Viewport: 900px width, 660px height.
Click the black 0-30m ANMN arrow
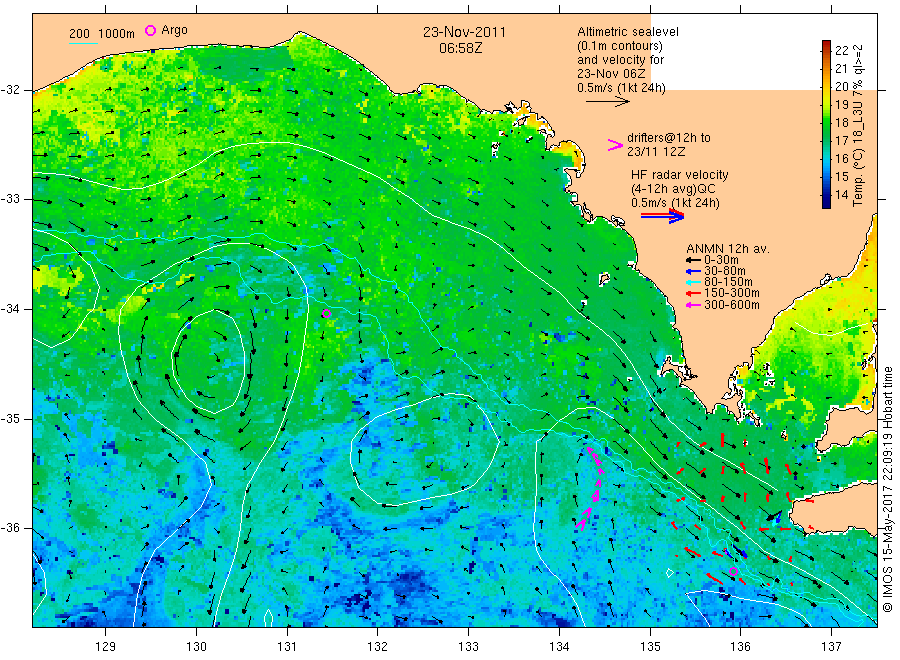693,260
